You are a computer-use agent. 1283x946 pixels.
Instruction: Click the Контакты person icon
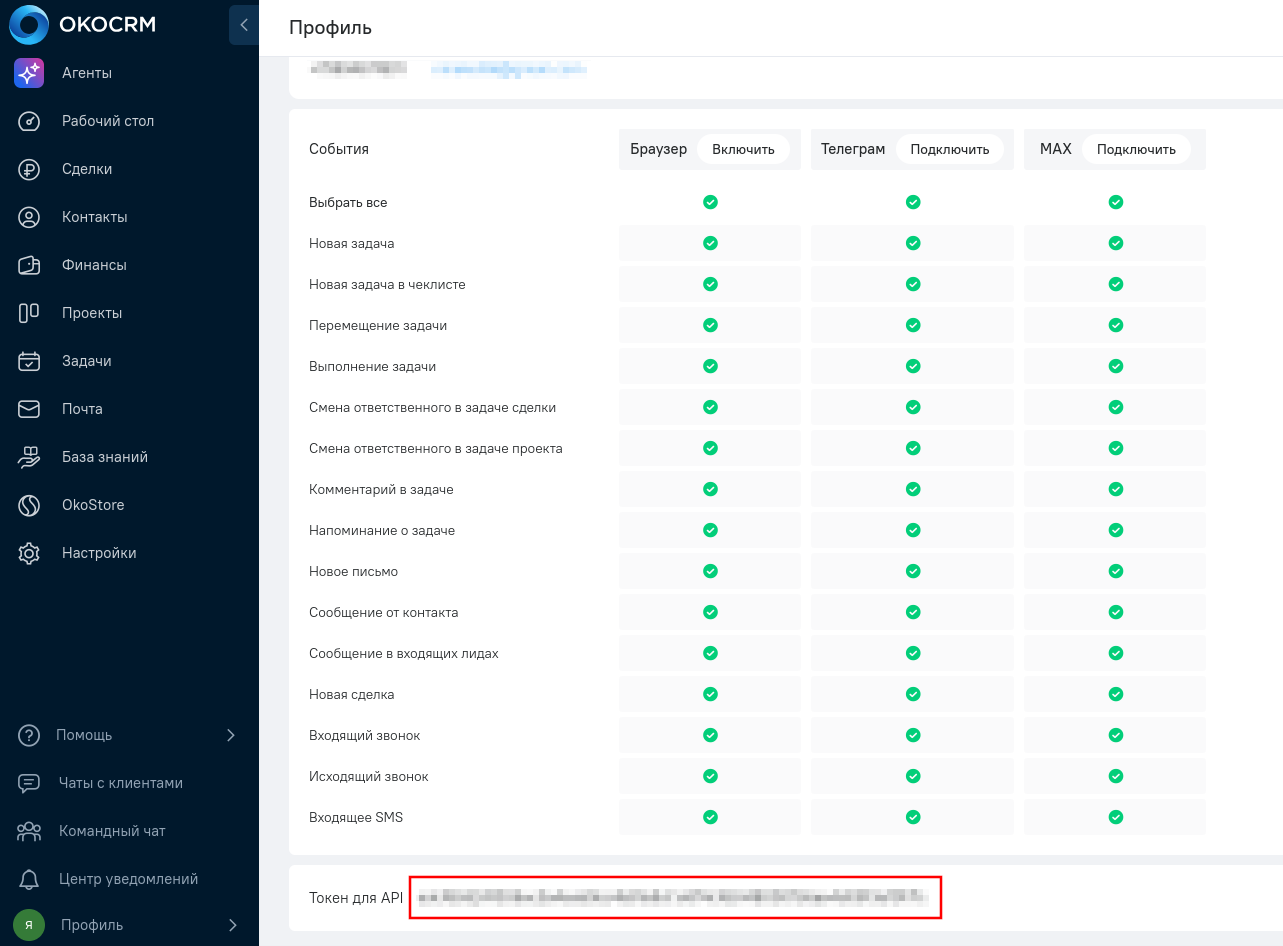tap(29, 217)
